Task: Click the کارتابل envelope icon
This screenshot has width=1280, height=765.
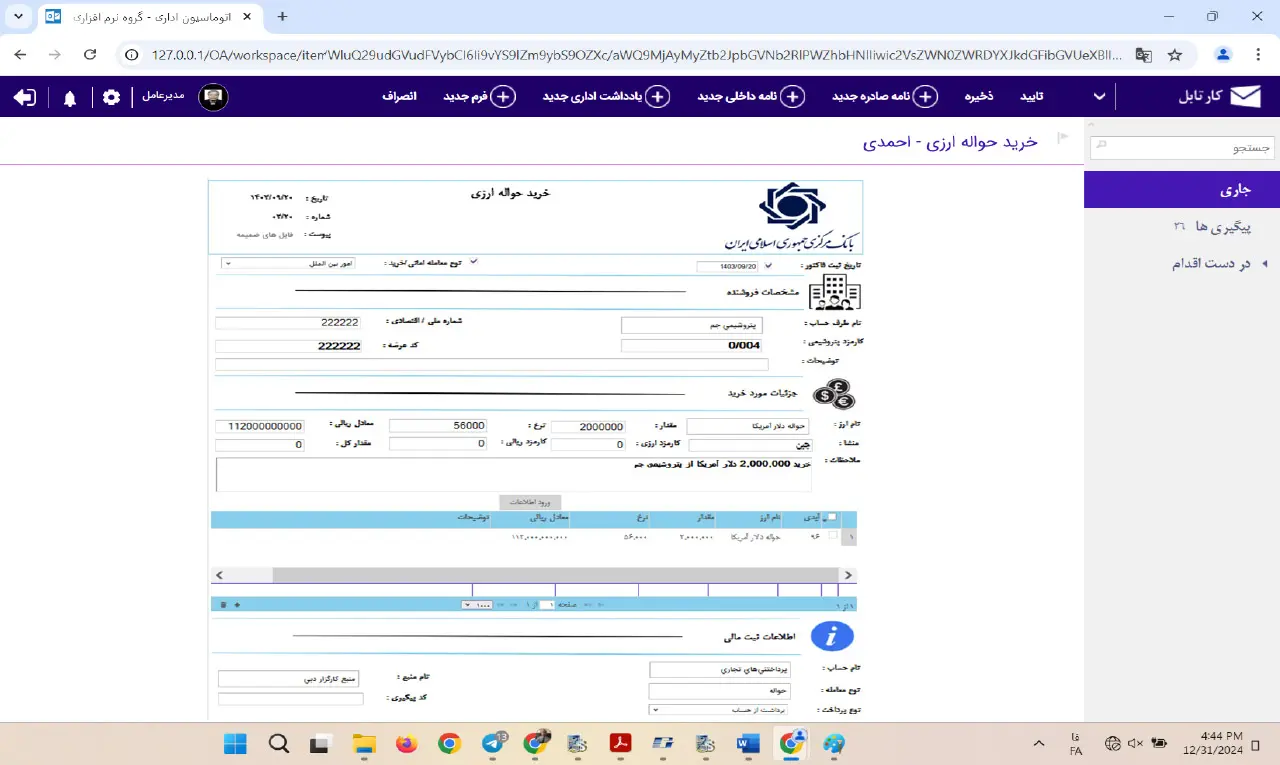Action: click(x=1245, y=97)
